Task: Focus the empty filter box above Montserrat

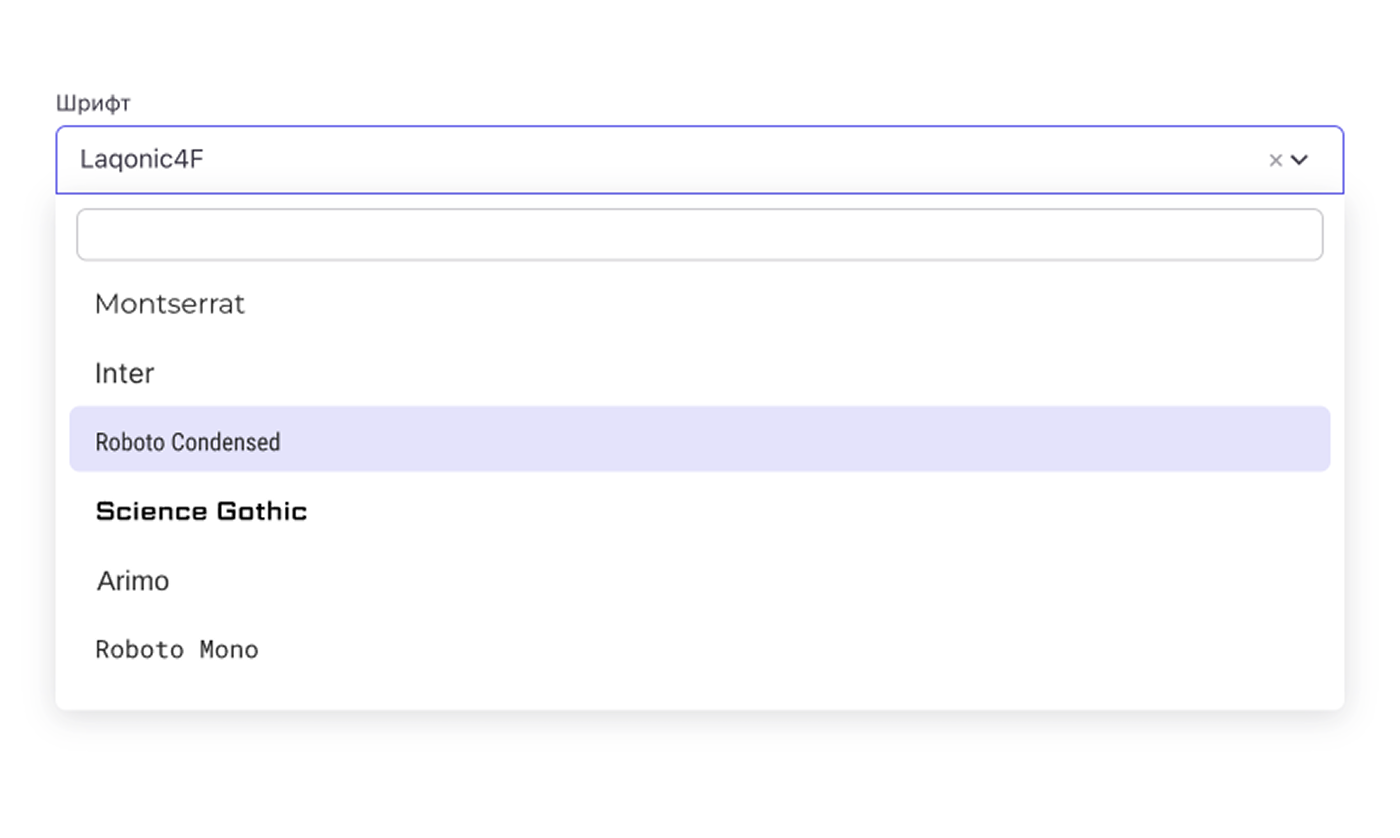Action: pyautogui.click(x=699, y=235)
